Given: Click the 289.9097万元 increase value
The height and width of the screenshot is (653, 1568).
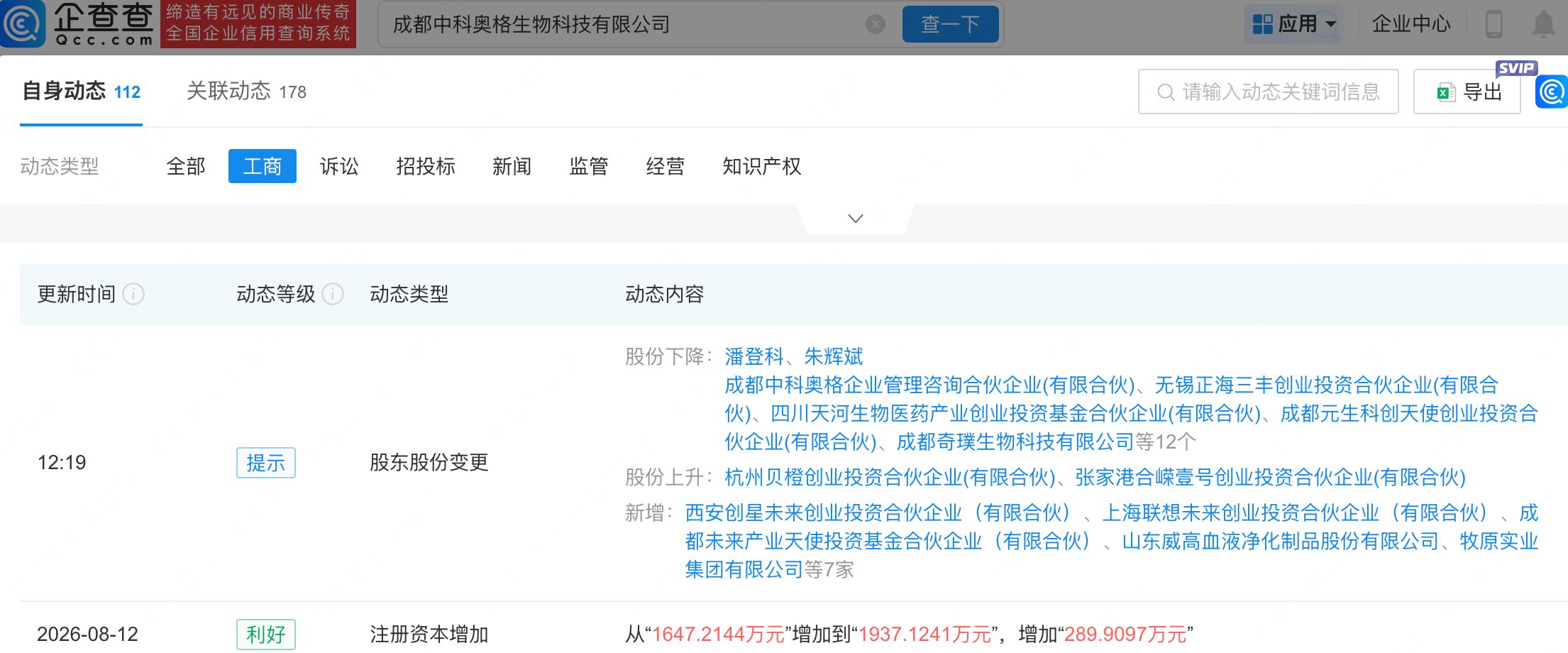Looking at the screenshot, I should (x=1125, y=634).
